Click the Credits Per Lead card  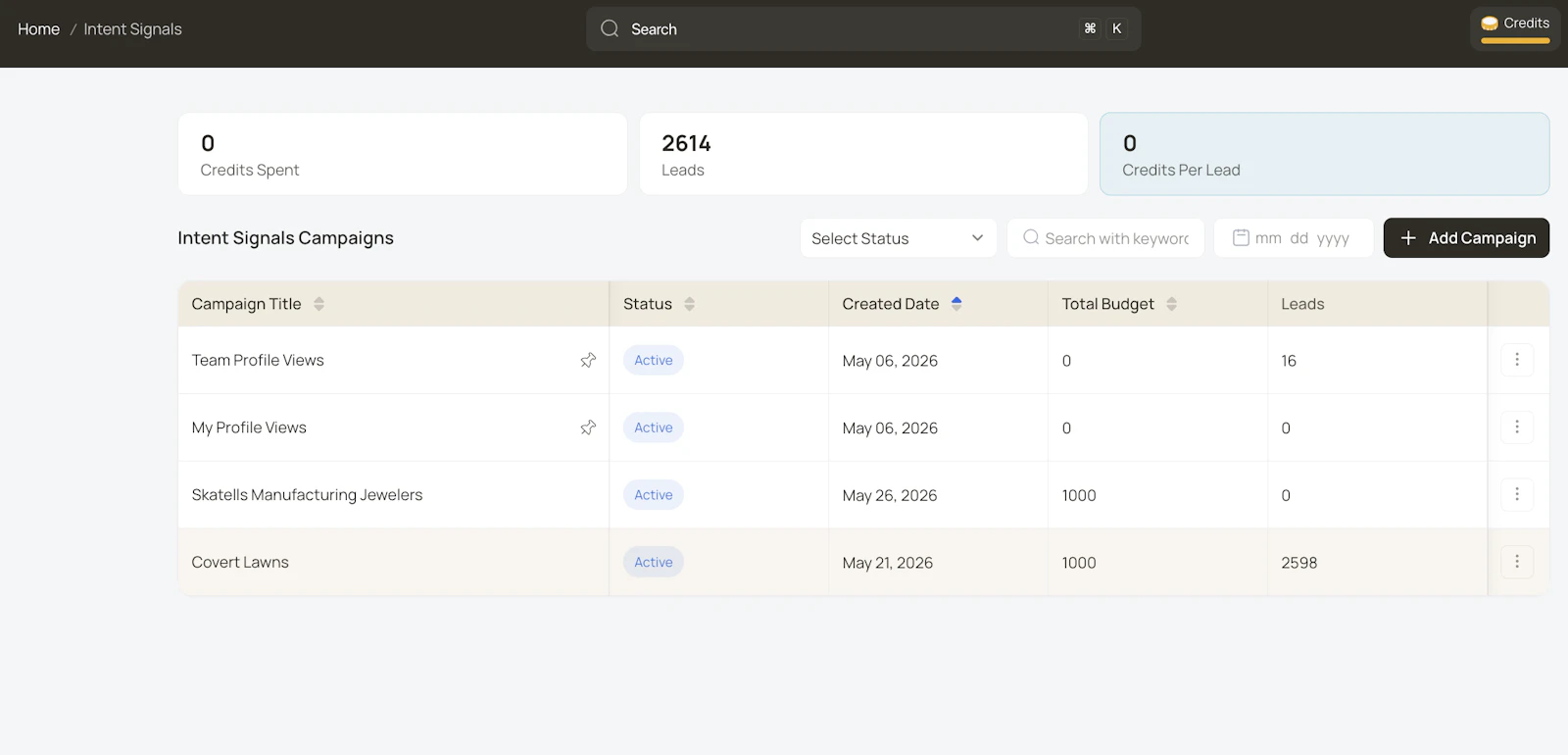[1324, 154]
